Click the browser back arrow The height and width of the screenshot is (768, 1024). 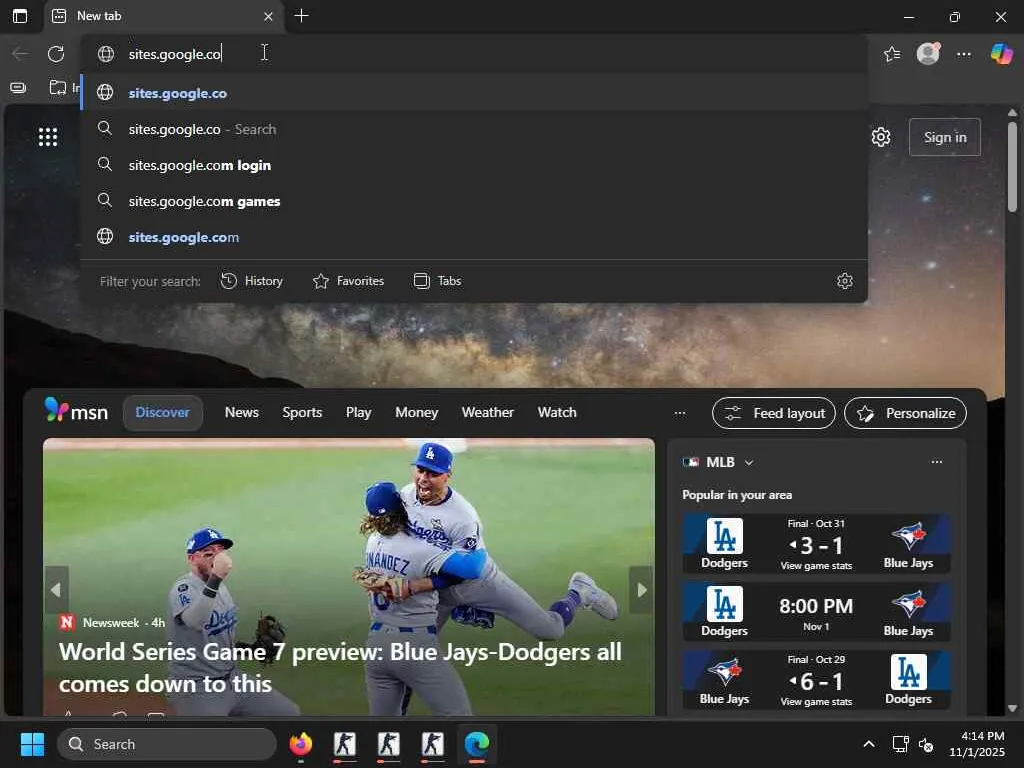tap(20, 54)
